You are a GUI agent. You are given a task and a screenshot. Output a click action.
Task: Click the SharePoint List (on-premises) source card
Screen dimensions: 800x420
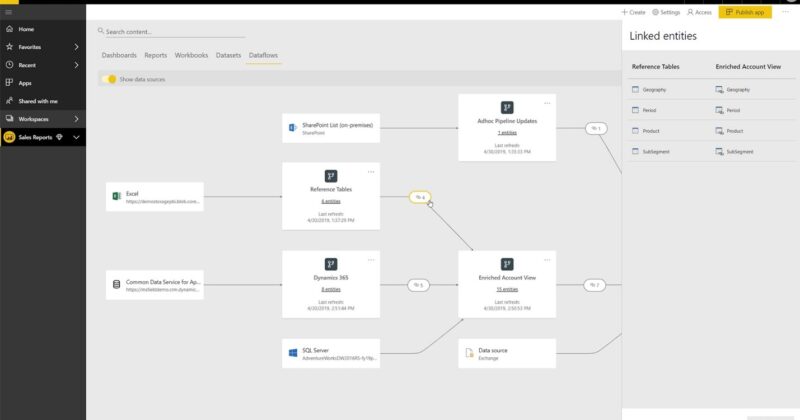331,128
